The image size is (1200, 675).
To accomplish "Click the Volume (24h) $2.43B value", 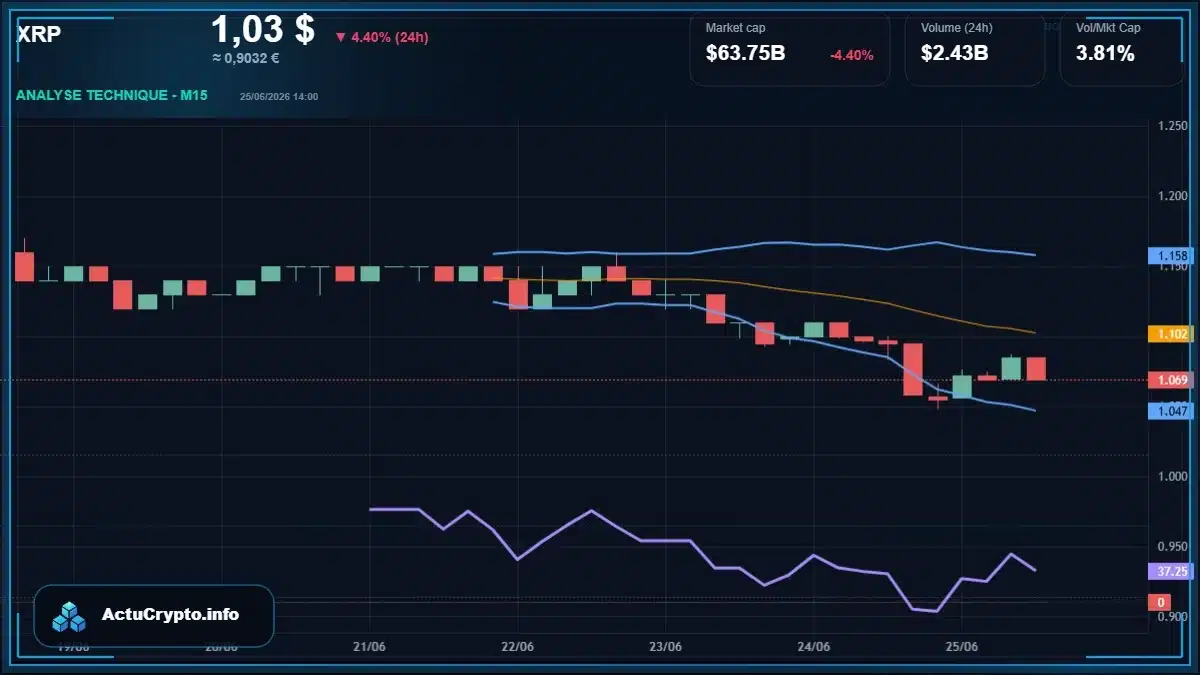I will tap(954, 54).
